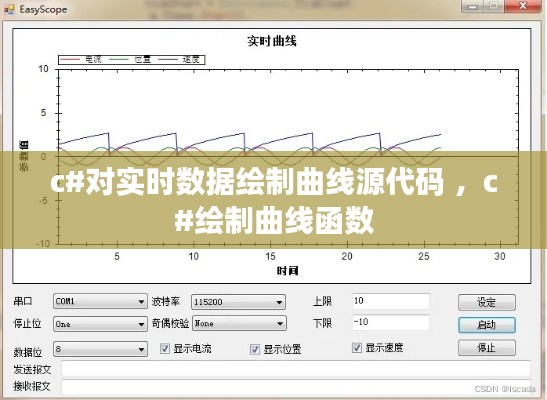Toggle the 显示位置 checkbox
This screenshot has height=400, width=547.
(255, 349)
